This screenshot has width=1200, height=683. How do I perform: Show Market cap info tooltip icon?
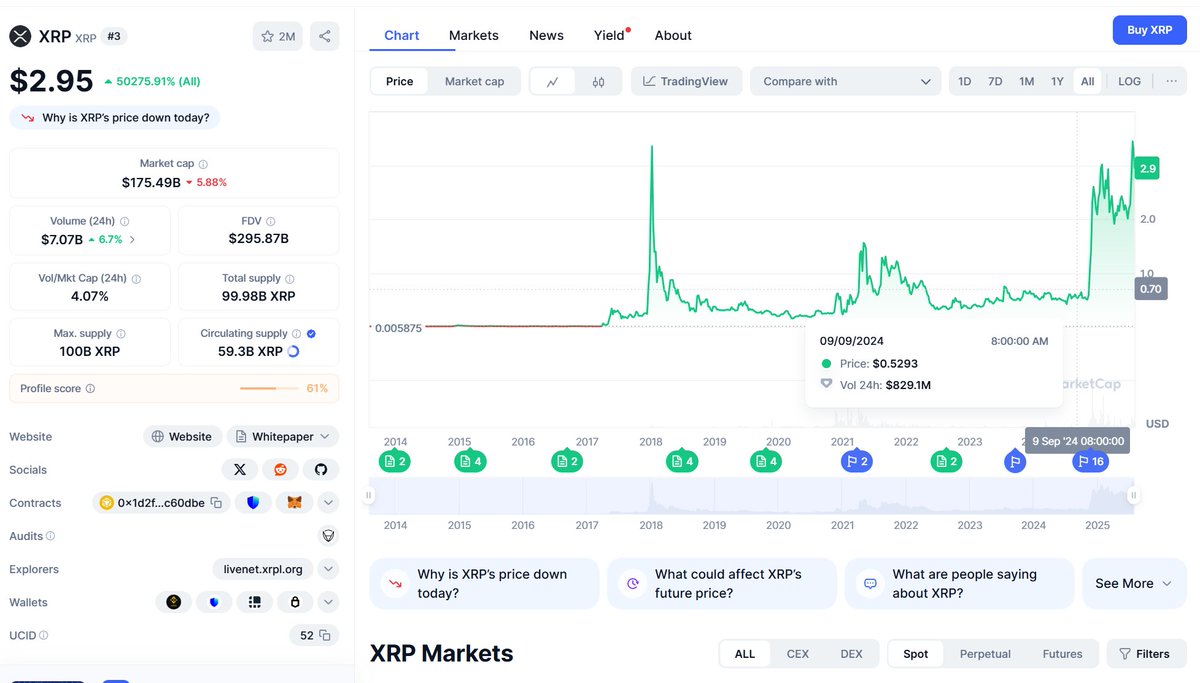pos(203,164)
